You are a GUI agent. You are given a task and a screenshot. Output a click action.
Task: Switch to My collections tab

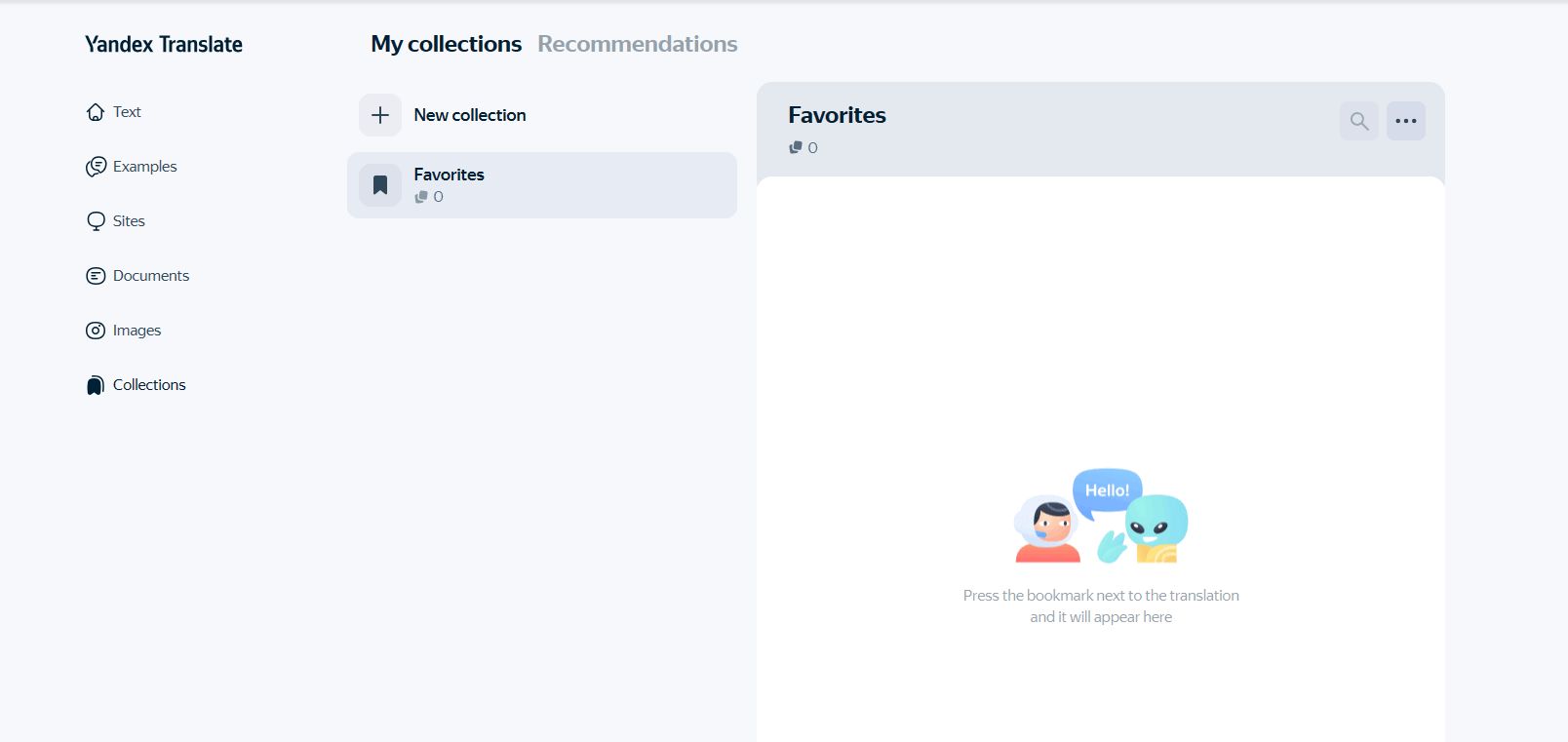[x=447, y=44]
